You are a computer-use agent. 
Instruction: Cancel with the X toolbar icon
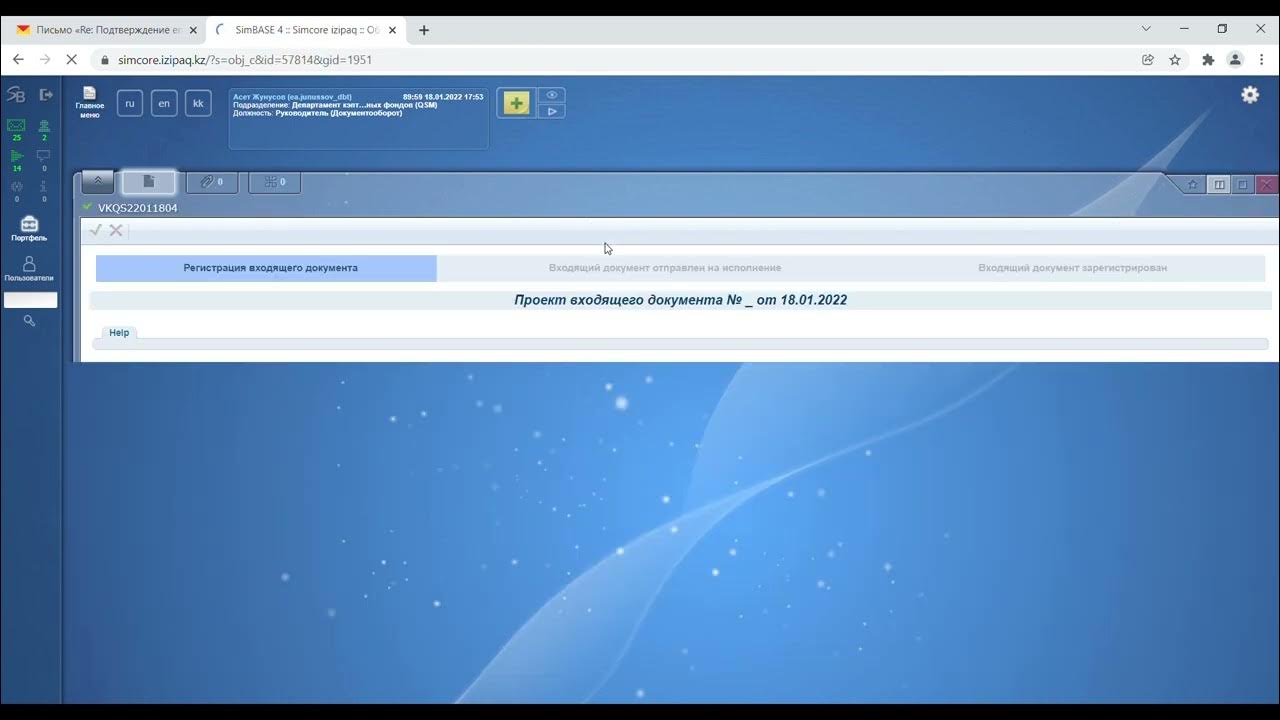pos(116,230)
